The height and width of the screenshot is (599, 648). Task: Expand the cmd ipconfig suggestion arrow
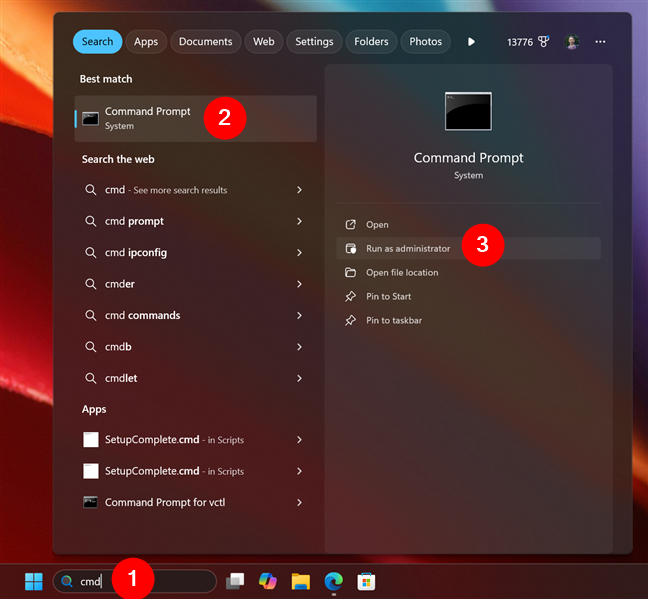[299, 253]
